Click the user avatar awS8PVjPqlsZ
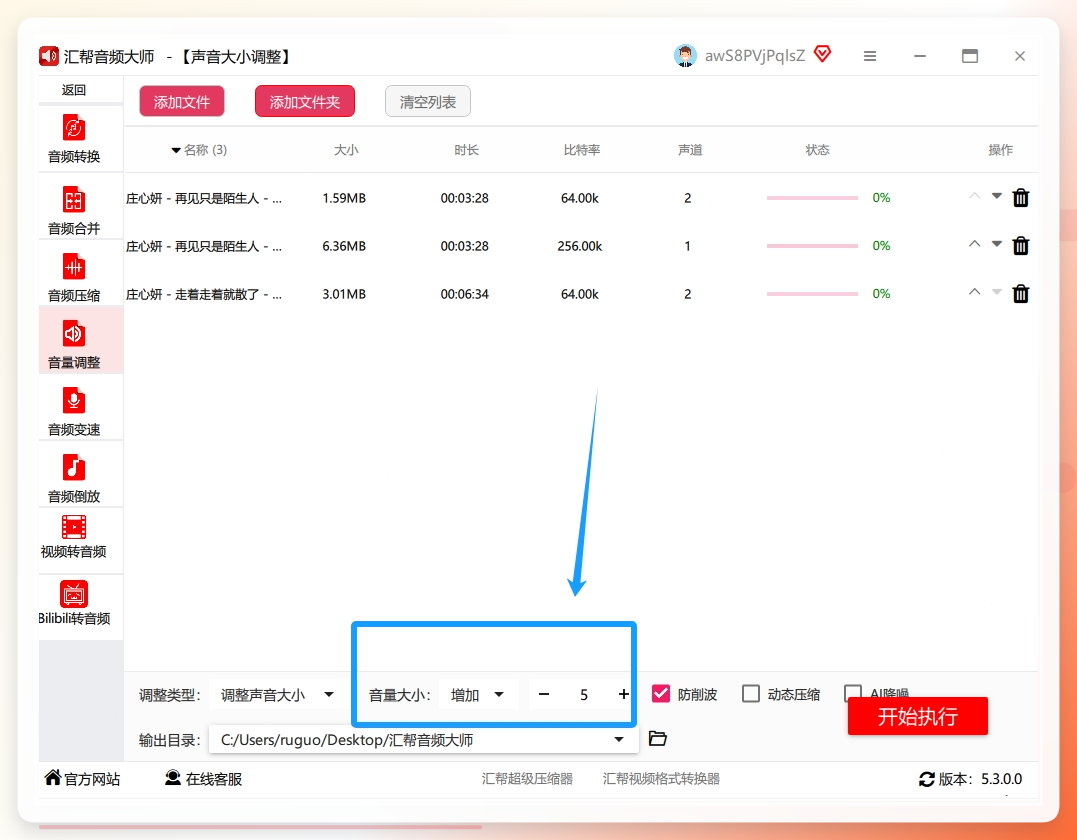This screenshot has height=840, width=1077. (685, 56)
